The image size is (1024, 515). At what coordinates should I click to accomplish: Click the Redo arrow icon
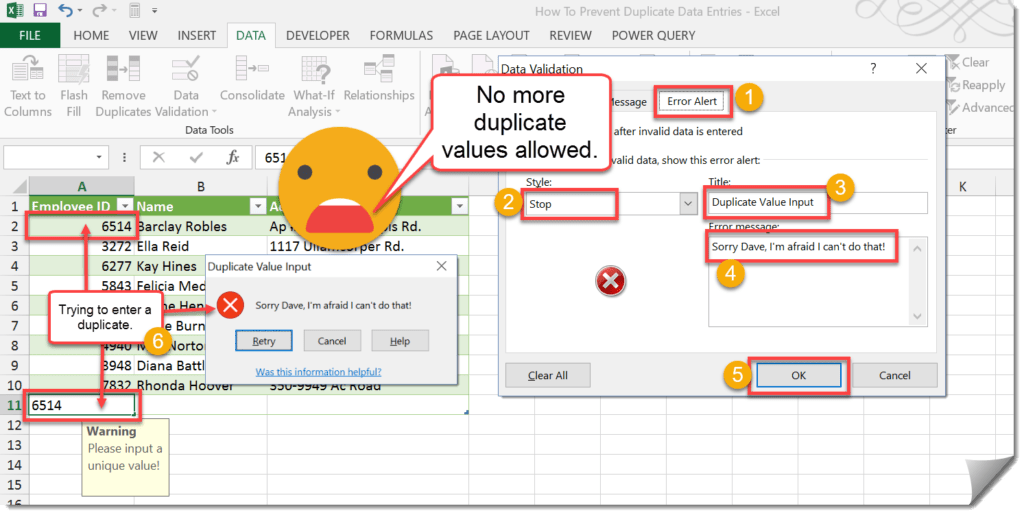tap(99, 10)
